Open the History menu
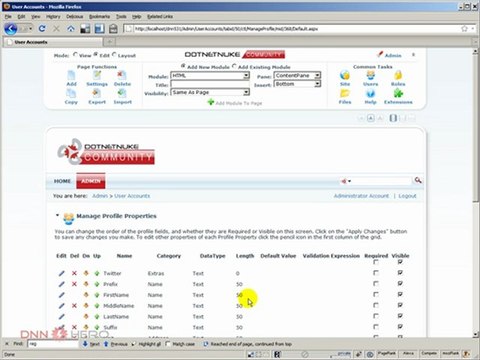Viewport: 480px width, 360px height. [53, 16]
